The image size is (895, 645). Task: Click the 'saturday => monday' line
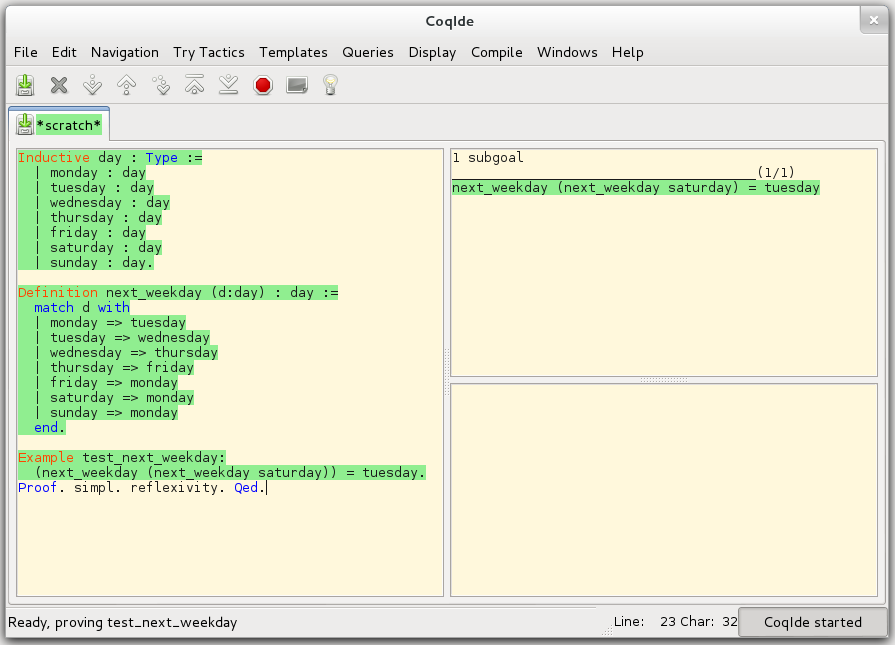pos(122,398)
